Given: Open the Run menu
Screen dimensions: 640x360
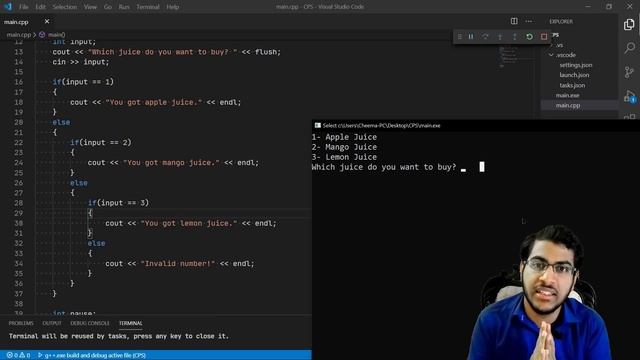Looking at the screenshot, I should coord(124,7).
